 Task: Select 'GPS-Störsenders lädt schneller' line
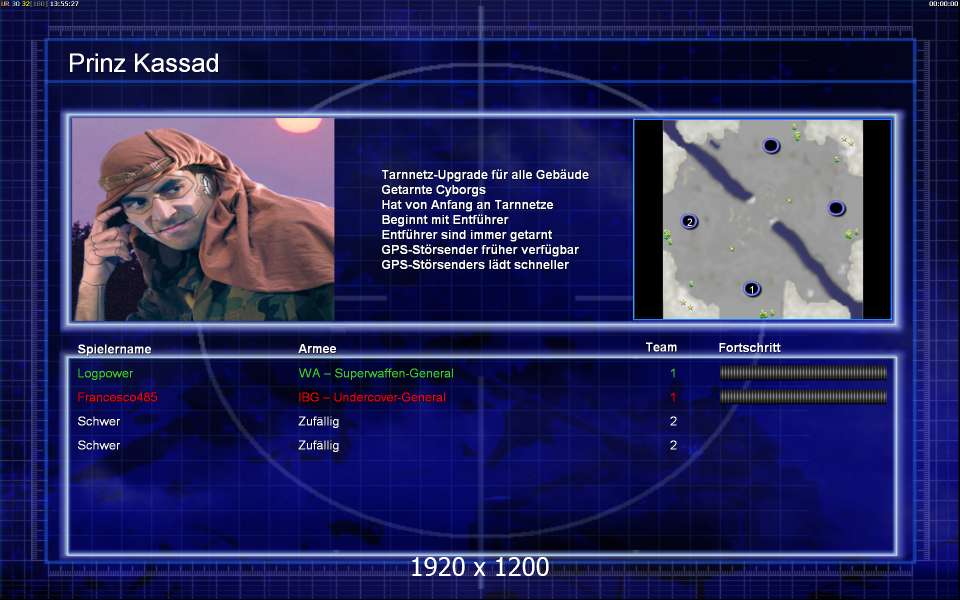[475, 264]
